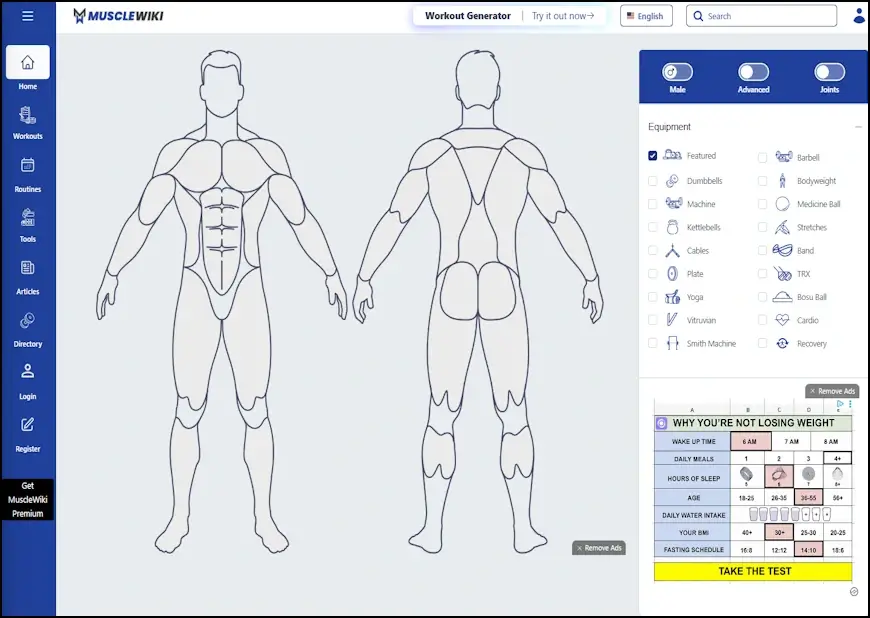Screen dimensions: 870x618
Task: Turn on the Joints toggle
Action: tap(829, 72)
